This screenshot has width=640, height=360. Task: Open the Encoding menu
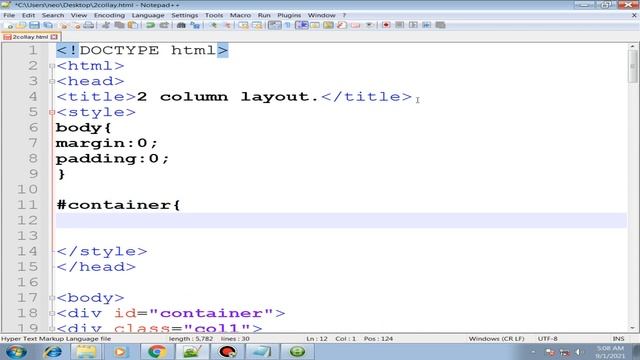[x=109, y=15]
